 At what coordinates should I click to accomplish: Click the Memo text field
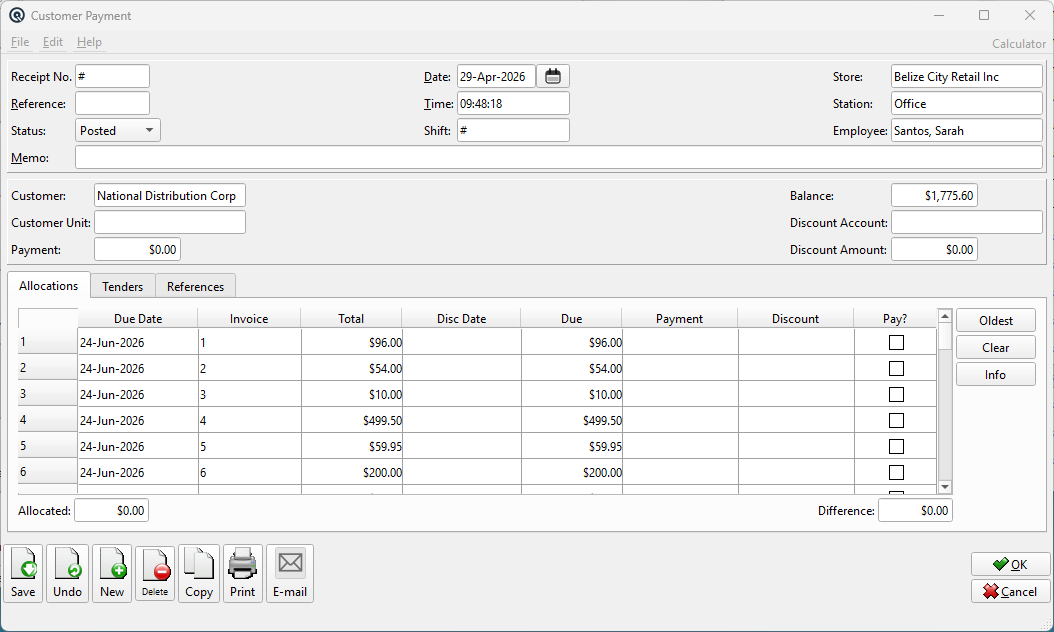pos(559,157)
